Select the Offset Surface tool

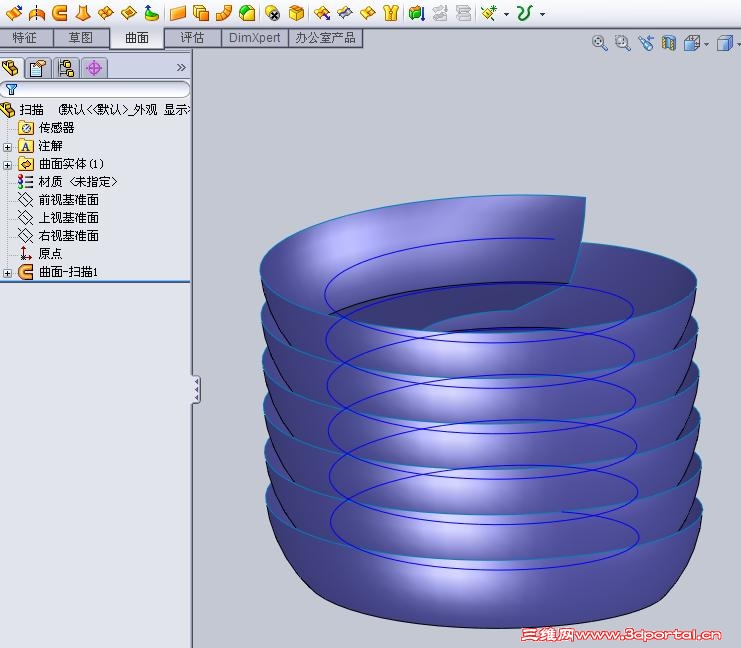[201, 13]
